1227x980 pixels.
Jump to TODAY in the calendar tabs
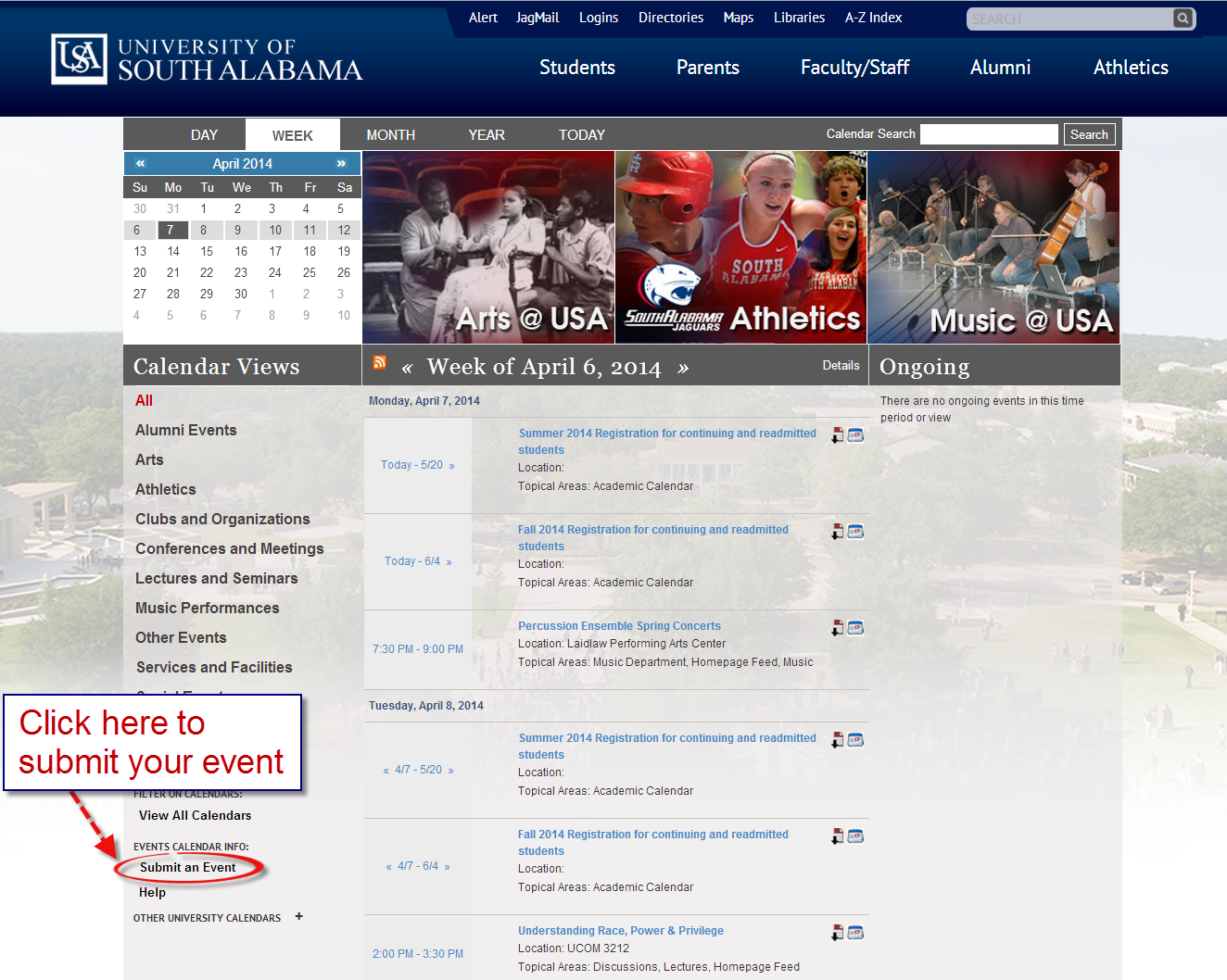coord(582,135)
